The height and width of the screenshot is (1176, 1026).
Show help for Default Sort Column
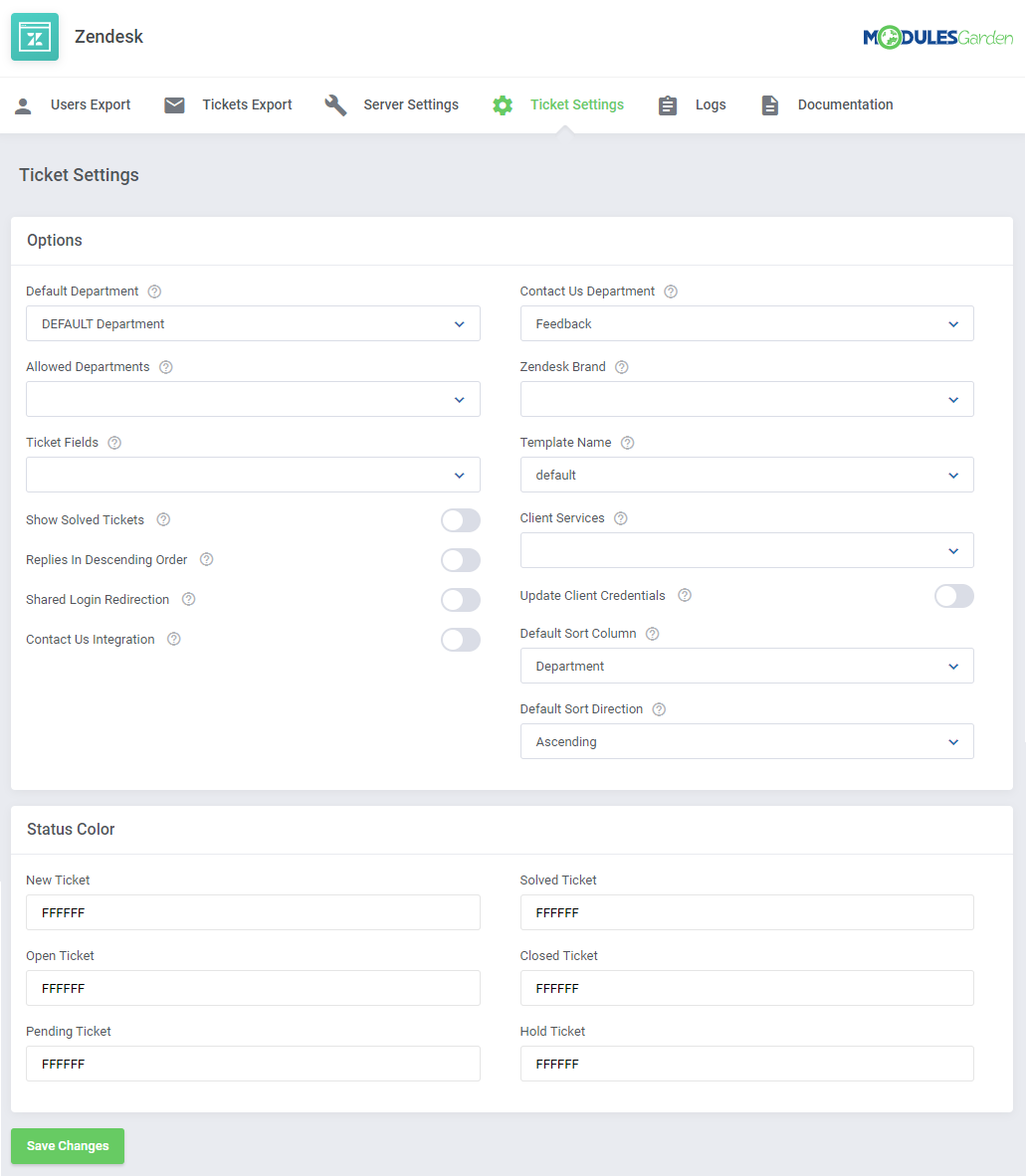653,634
